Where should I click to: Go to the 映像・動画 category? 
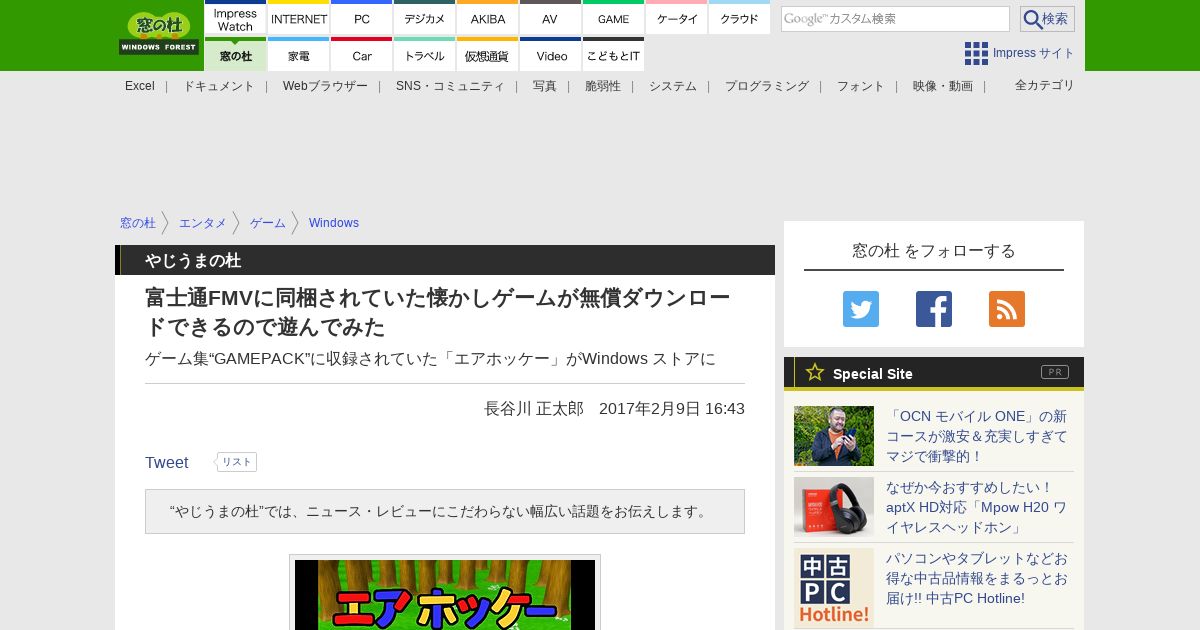point(943,86)
